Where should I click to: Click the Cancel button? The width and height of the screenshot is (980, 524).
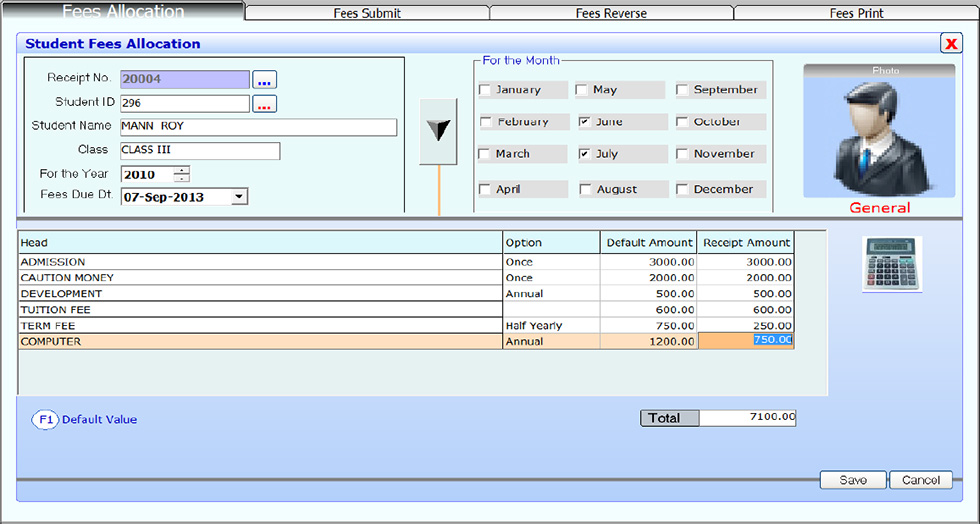tap(921, 480)
